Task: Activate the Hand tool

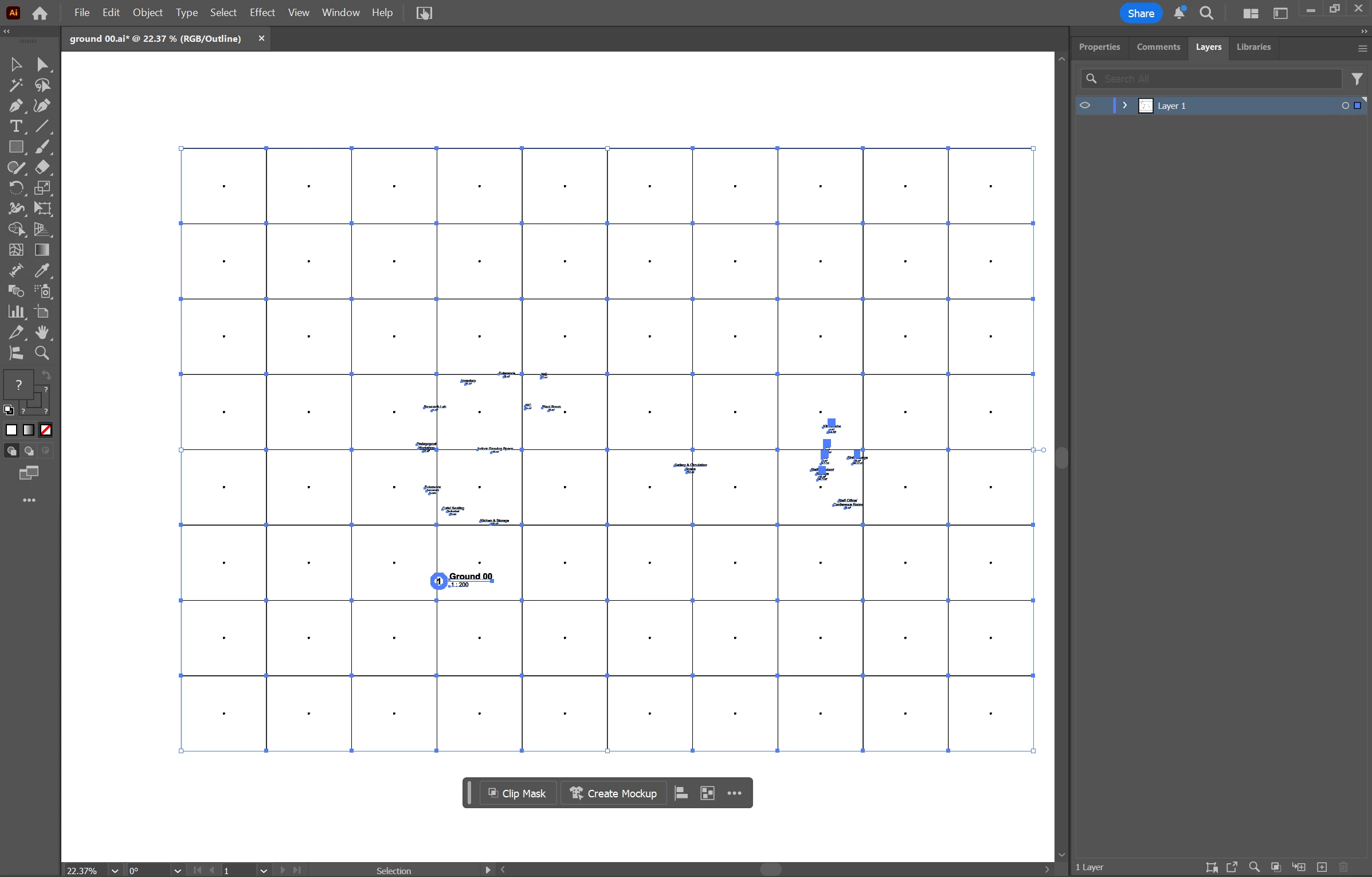Action: (42, 332)
